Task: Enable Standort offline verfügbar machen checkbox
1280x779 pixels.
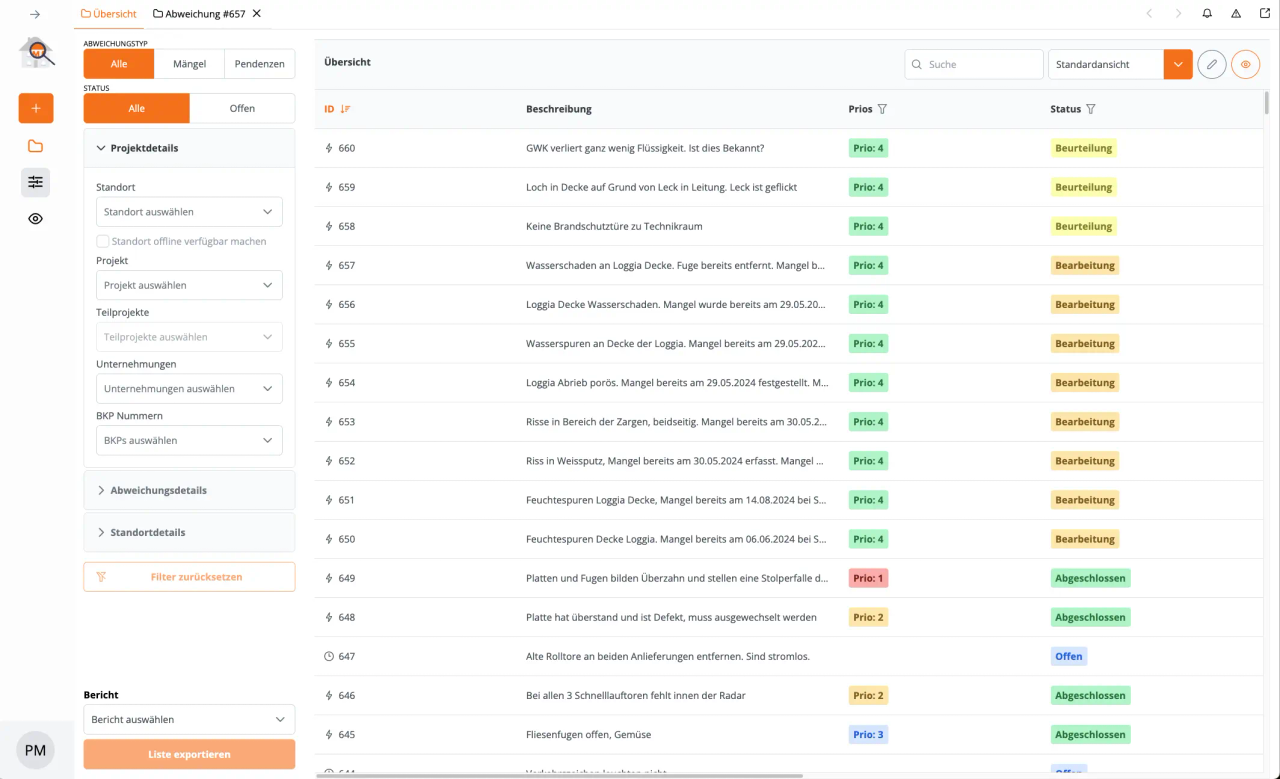Action: pyautogui.click(x=102, y=241)
